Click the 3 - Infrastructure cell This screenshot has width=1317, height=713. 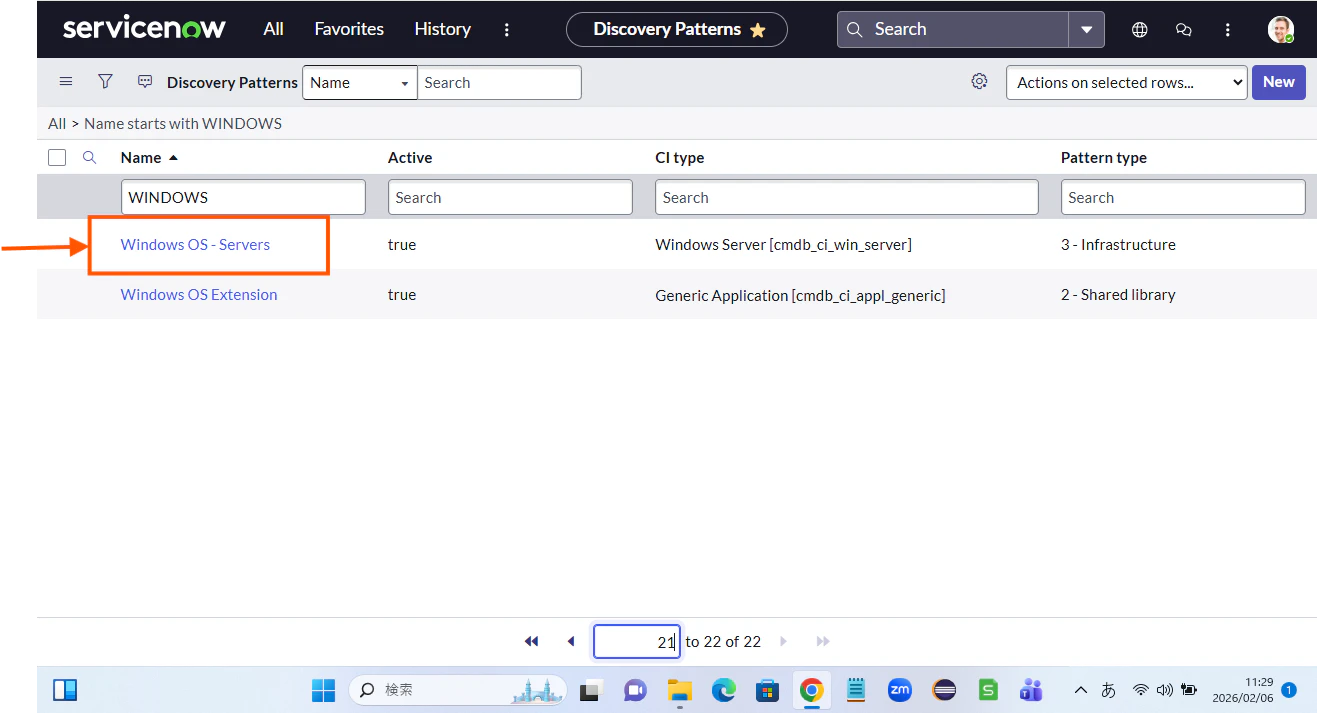(x=1118, y=245)
